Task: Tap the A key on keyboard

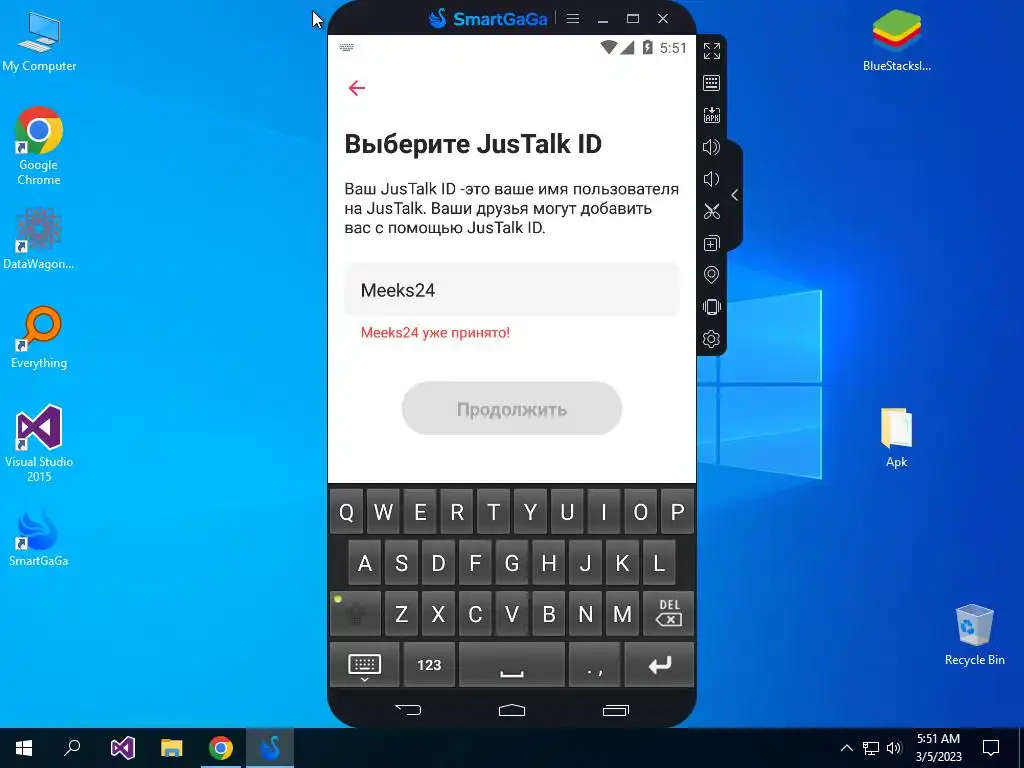Action: [365, 563]
